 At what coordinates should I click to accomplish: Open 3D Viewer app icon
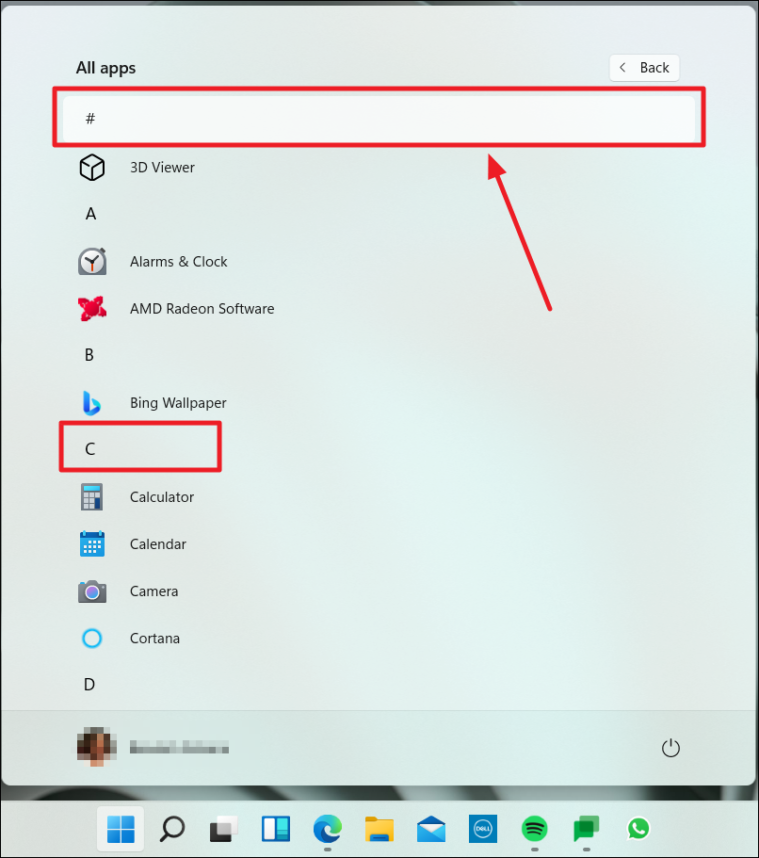(x=92, y=167)
